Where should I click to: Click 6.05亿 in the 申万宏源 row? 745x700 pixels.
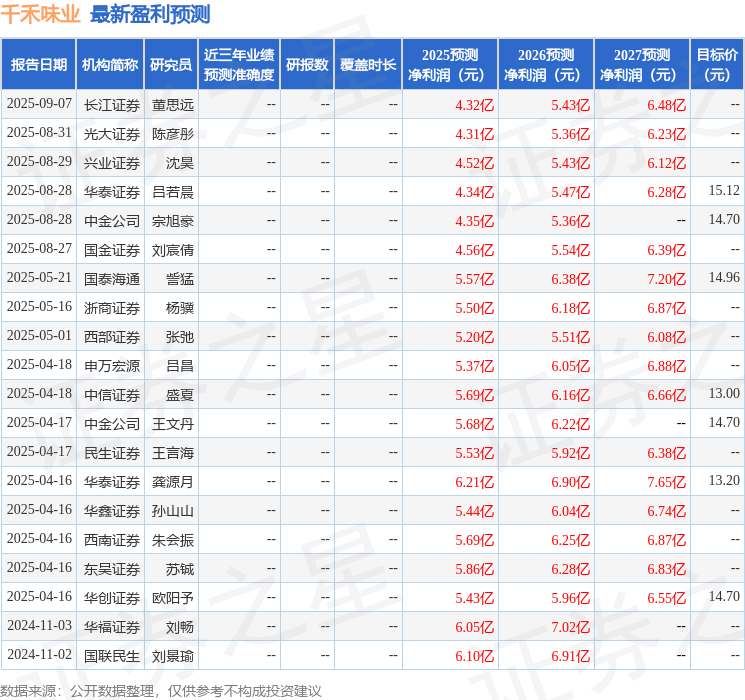(571, 365)
